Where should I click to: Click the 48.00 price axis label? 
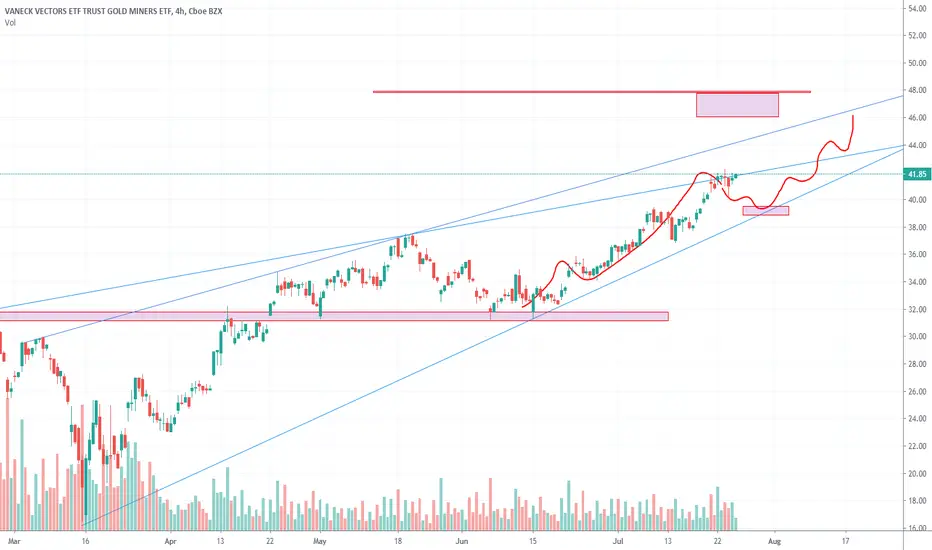pos(917,90)
